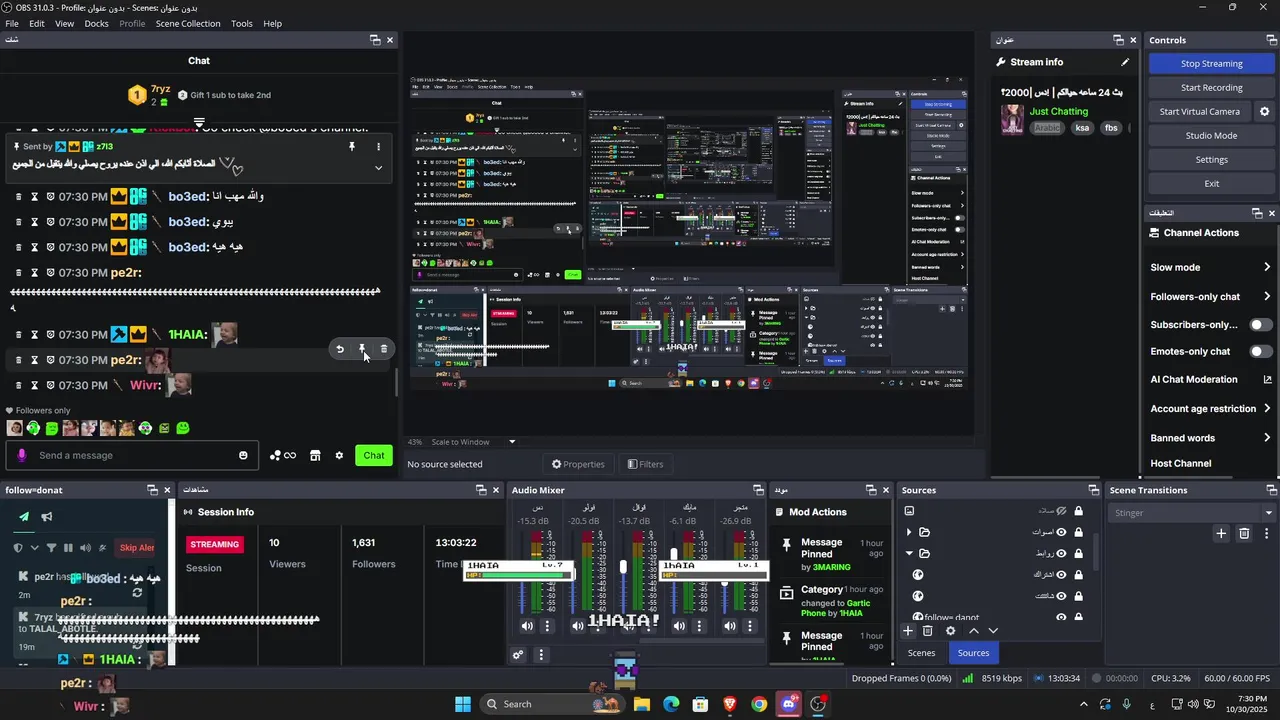Viewport: 1280px width, 720px height.
Task: Open Brave browser from the taskbar
Action: pyautogui.click(x=730, y=704)
